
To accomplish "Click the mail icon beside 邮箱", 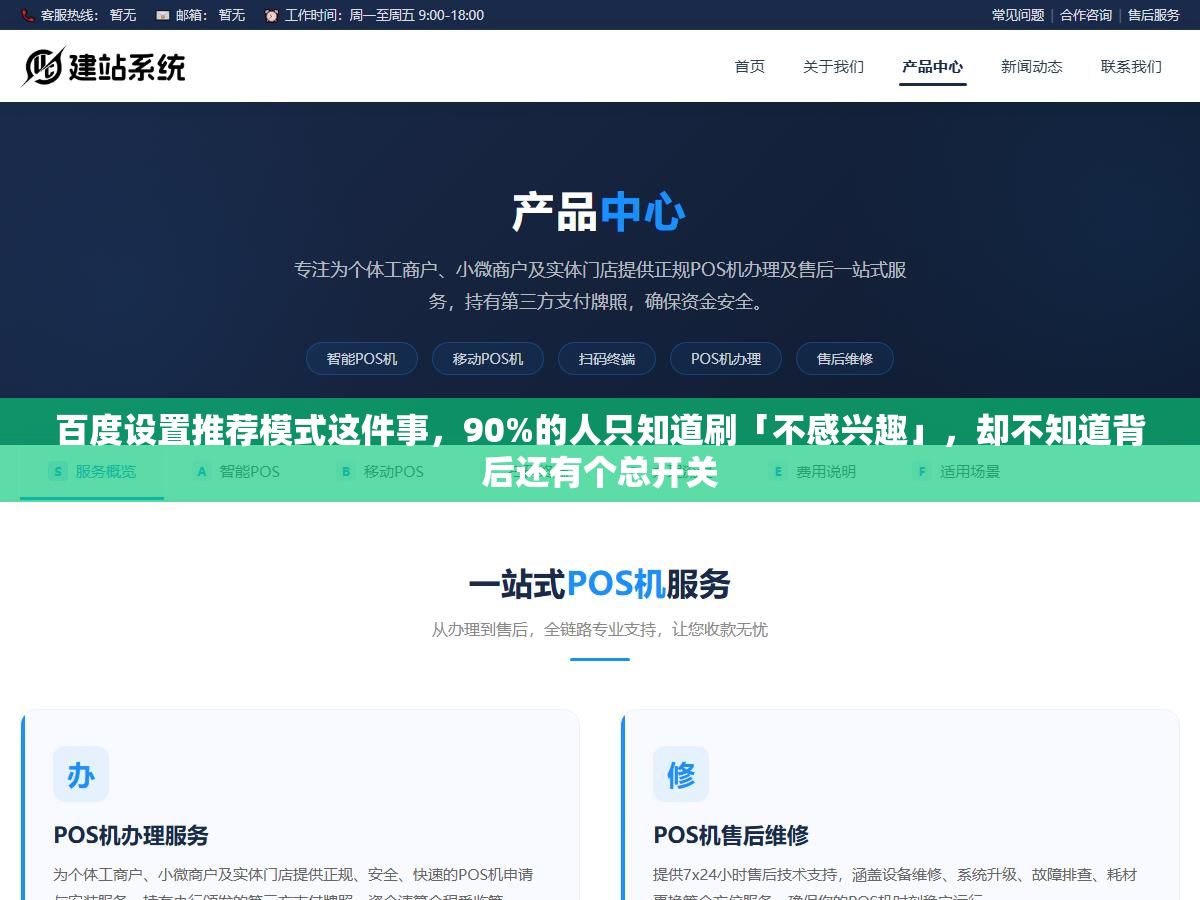I will [x=162, y=15].
